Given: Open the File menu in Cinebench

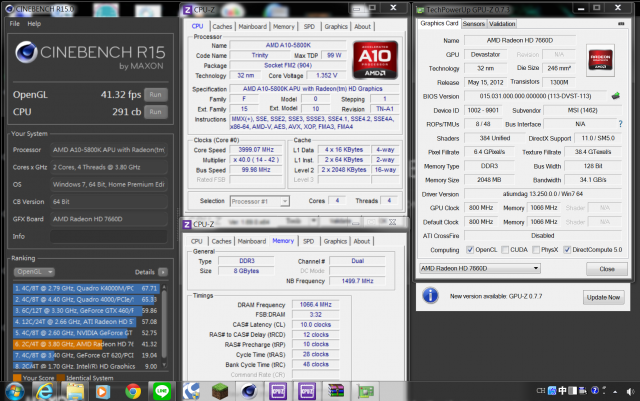Looking at the screenshot, I should (15, 24).
